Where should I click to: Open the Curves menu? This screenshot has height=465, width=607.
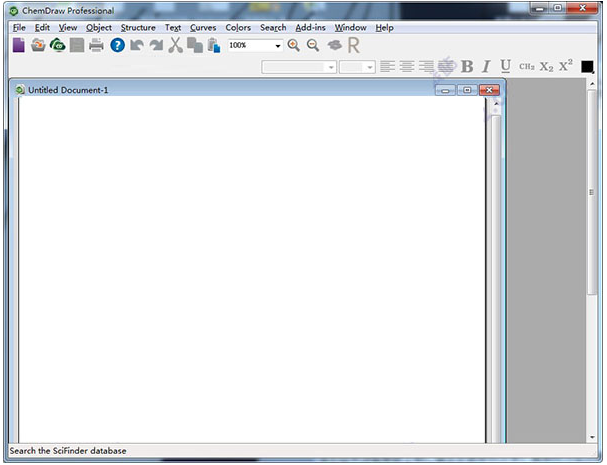pos(203,28)
